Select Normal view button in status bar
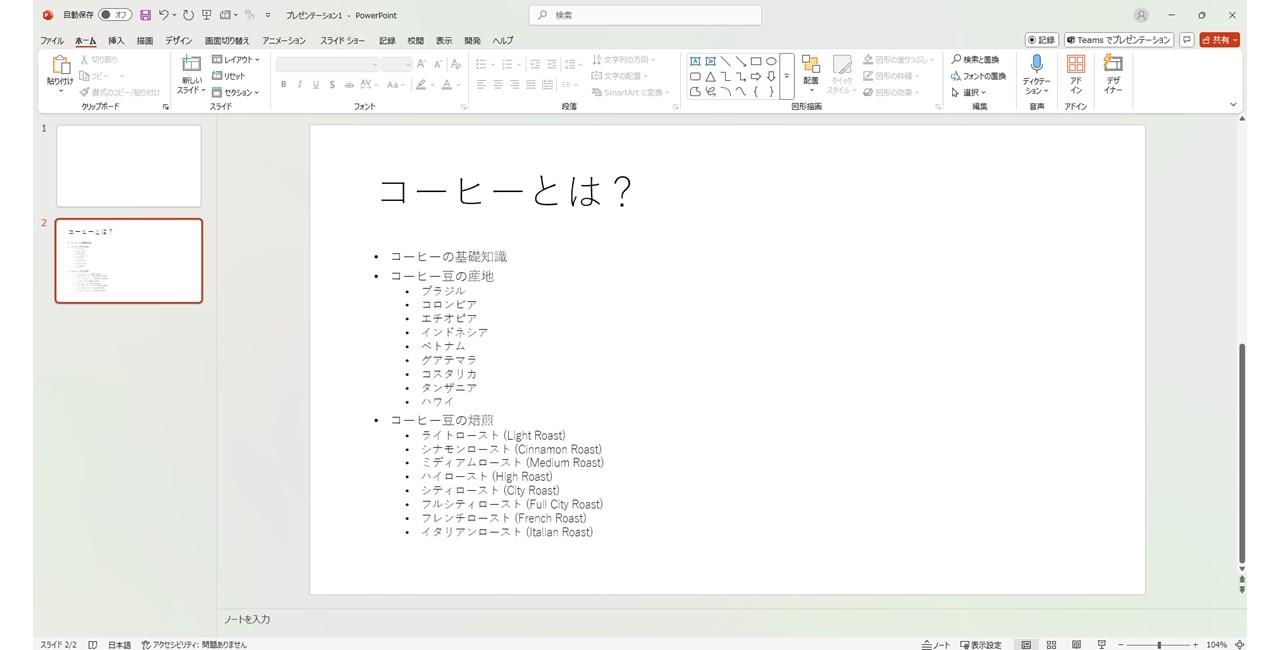The height and width of the screenshot is (650, 1280). pos(1026,645)
